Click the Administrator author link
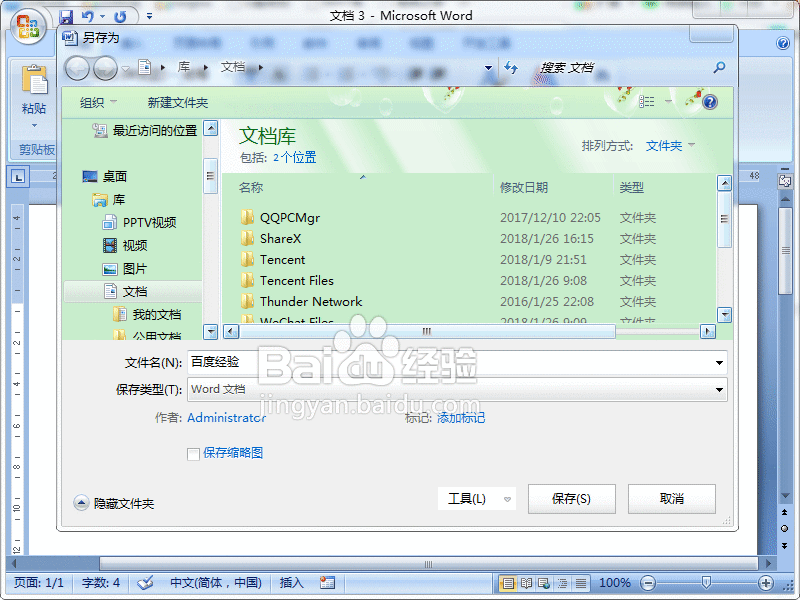This screenshot has height=600, width=800. coord(227,418)
